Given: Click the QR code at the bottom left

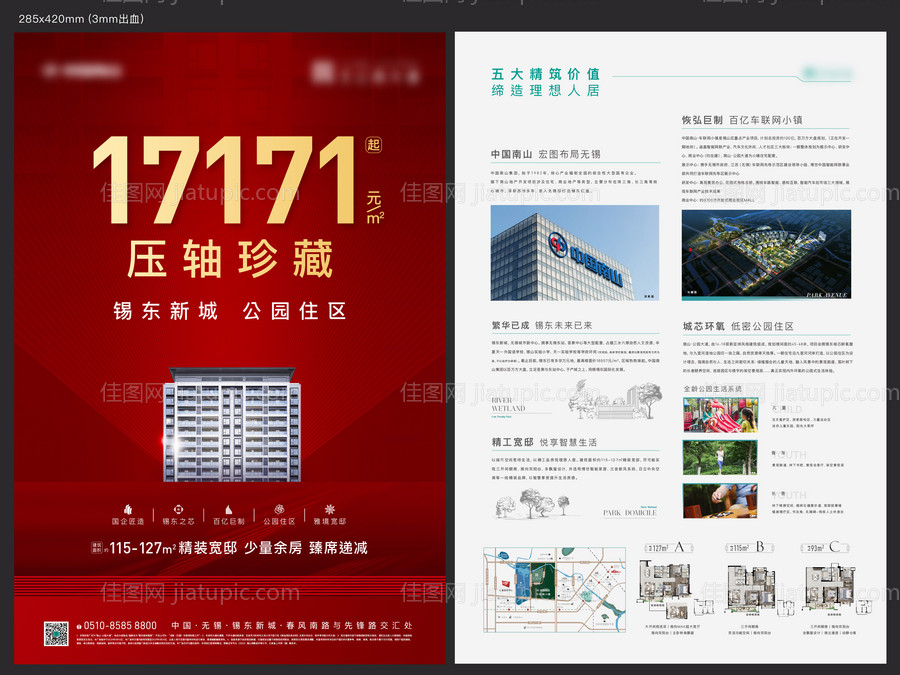Looking at the screenshot, I should pyautogui.click(x=58, y=634).
